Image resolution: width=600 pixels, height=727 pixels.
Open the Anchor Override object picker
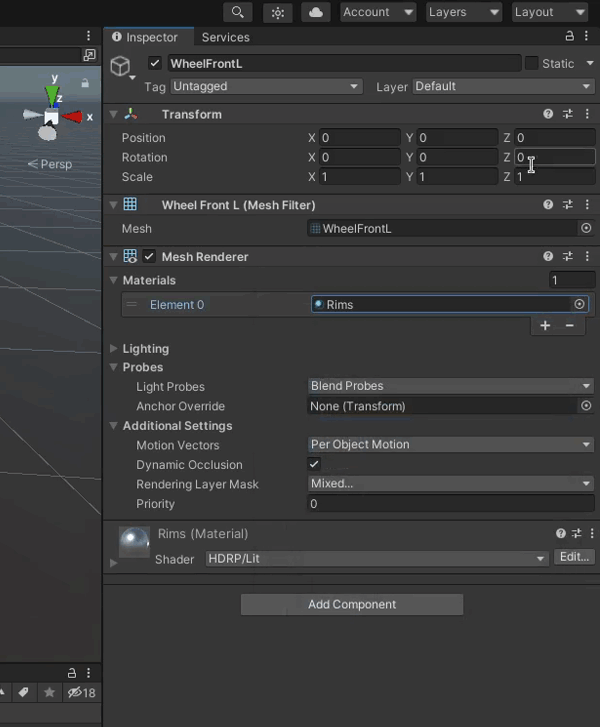coord(586,406)
